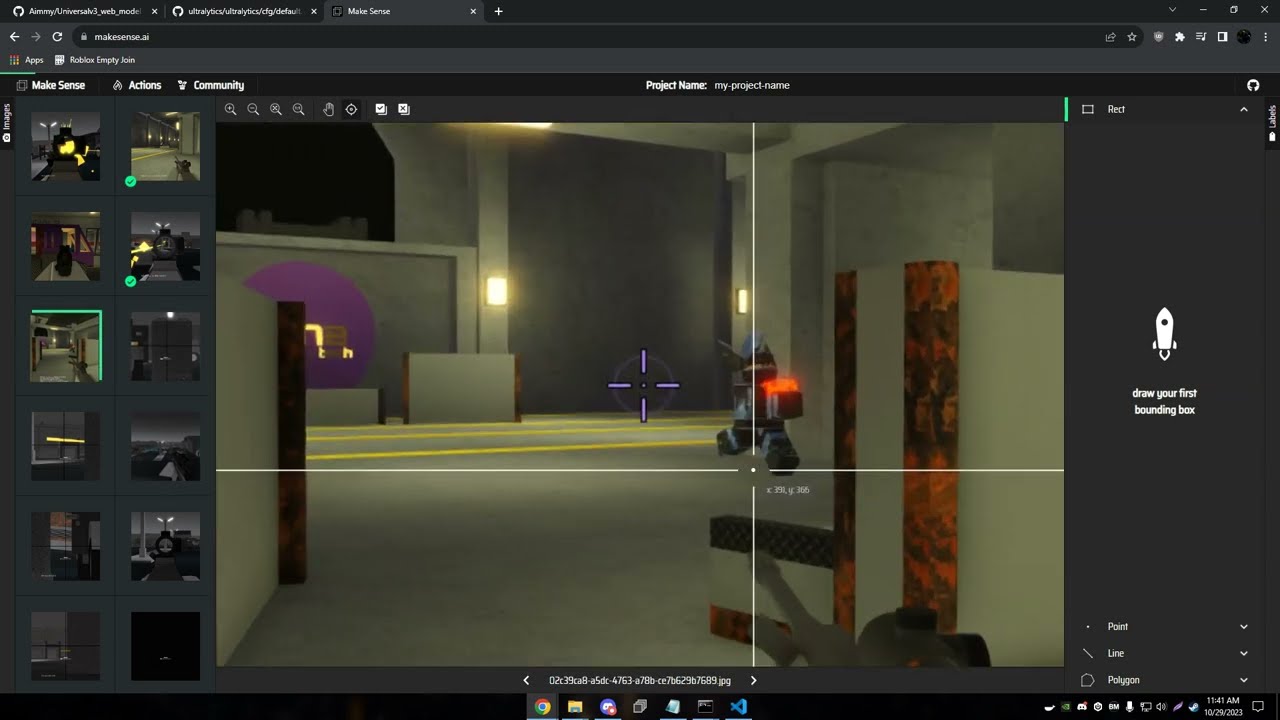The width and height of the screenshot is (1280, 720).
Task: Open the GitHub repository link
Action: (x=1253, y=85)
